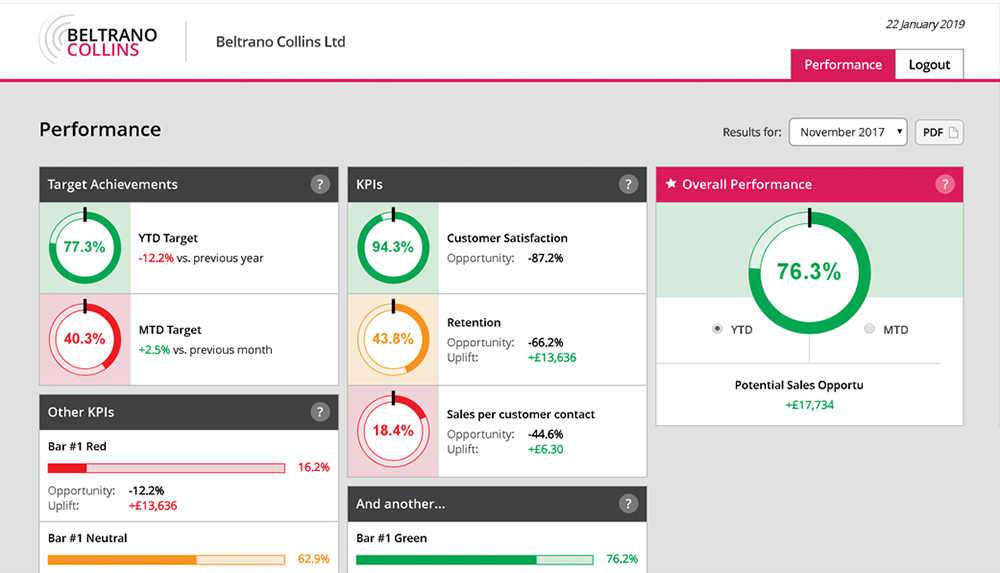The width and height of the screenshot is (1000, 573).
Task: Click the red +£13,636 uplift value
Action: coord(153,506)
